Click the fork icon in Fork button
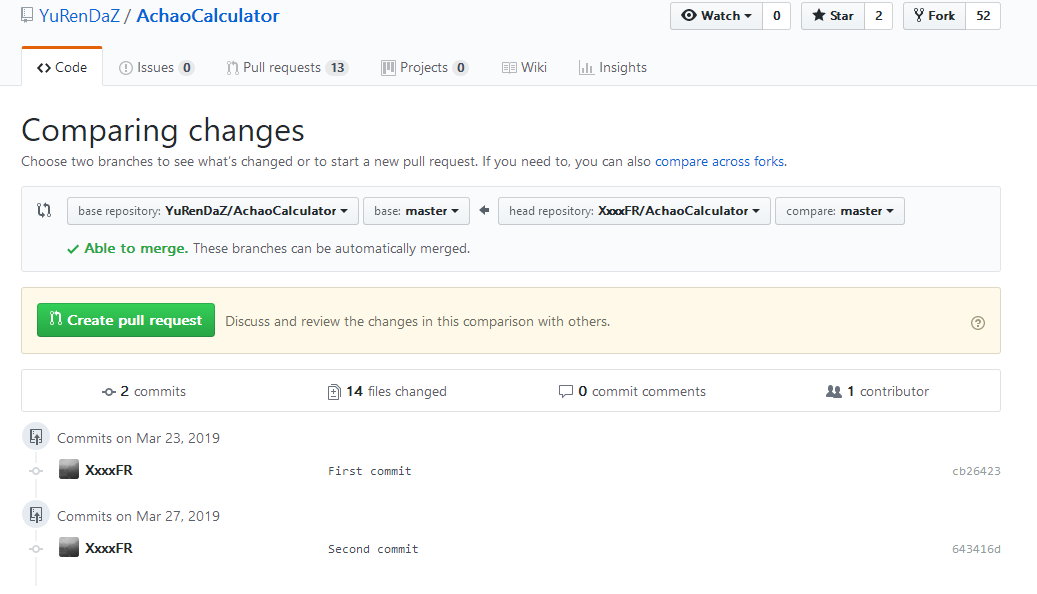This screenshot has width=1037, height=594. click(919, 15)
